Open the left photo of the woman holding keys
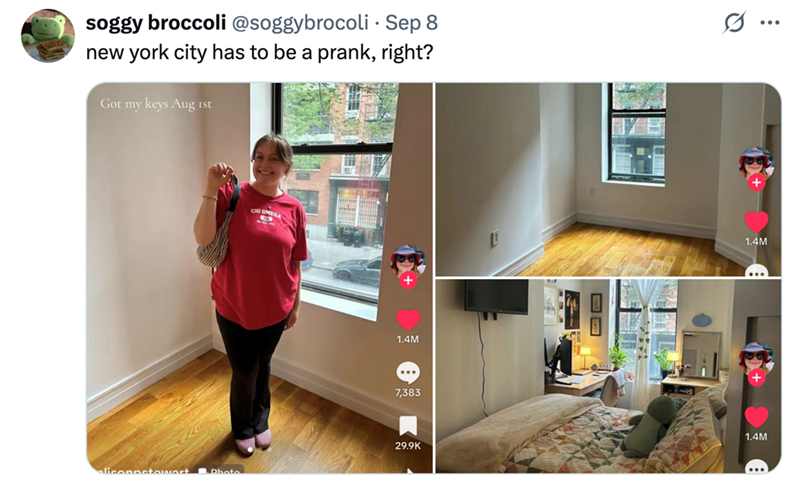800x484 pixels. click(260, 278)
